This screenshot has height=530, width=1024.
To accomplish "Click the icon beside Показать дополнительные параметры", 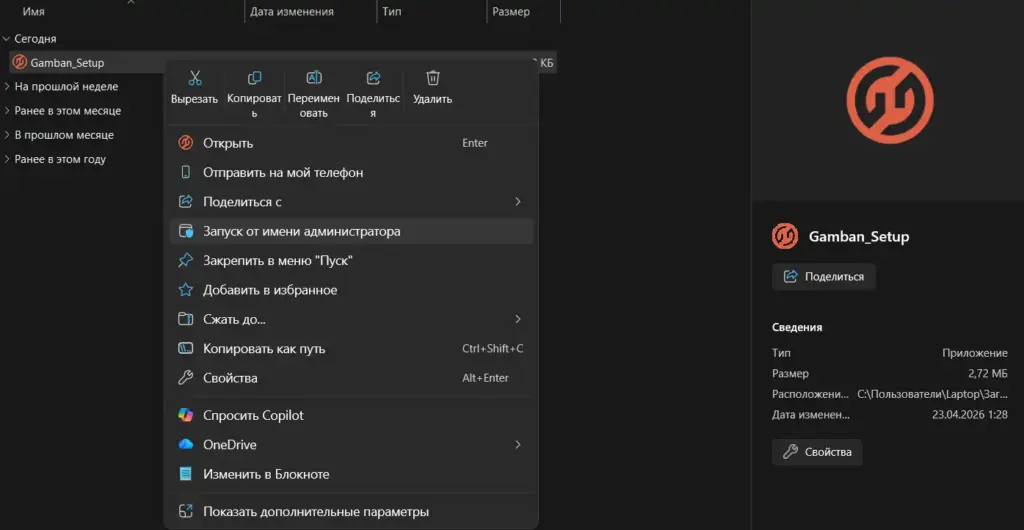I will [x=185, y=512].
